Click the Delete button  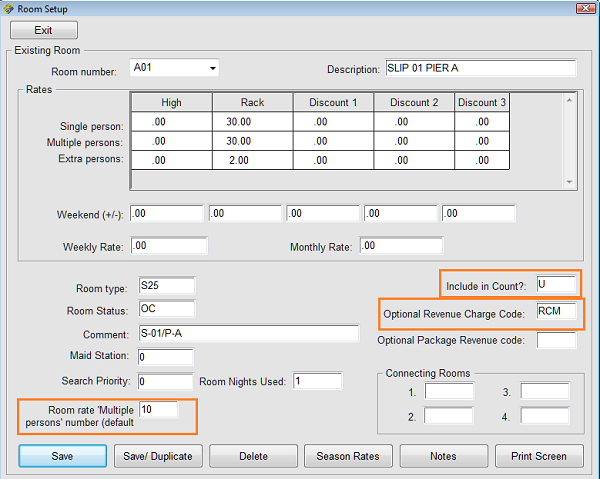click(253, 456)
